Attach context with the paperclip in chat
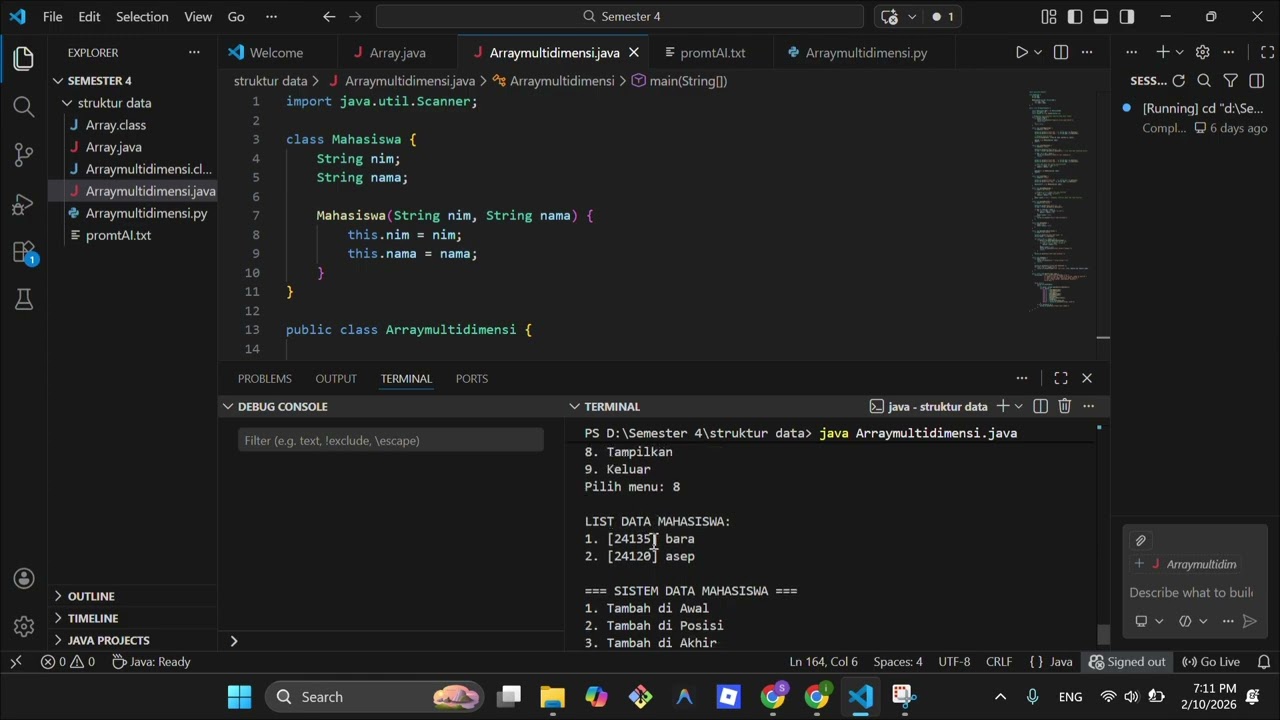This screenshot has width=1280, height=720. tap(1140, 540)
